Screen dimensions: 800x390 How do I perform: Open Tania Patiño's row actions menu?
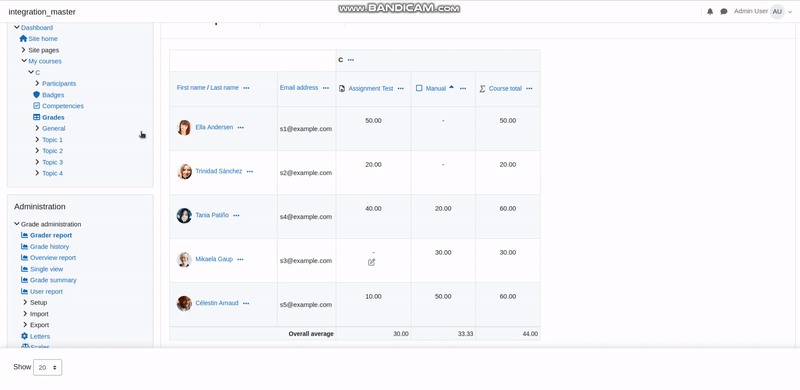pyautogui.click(x=236, y=215)
